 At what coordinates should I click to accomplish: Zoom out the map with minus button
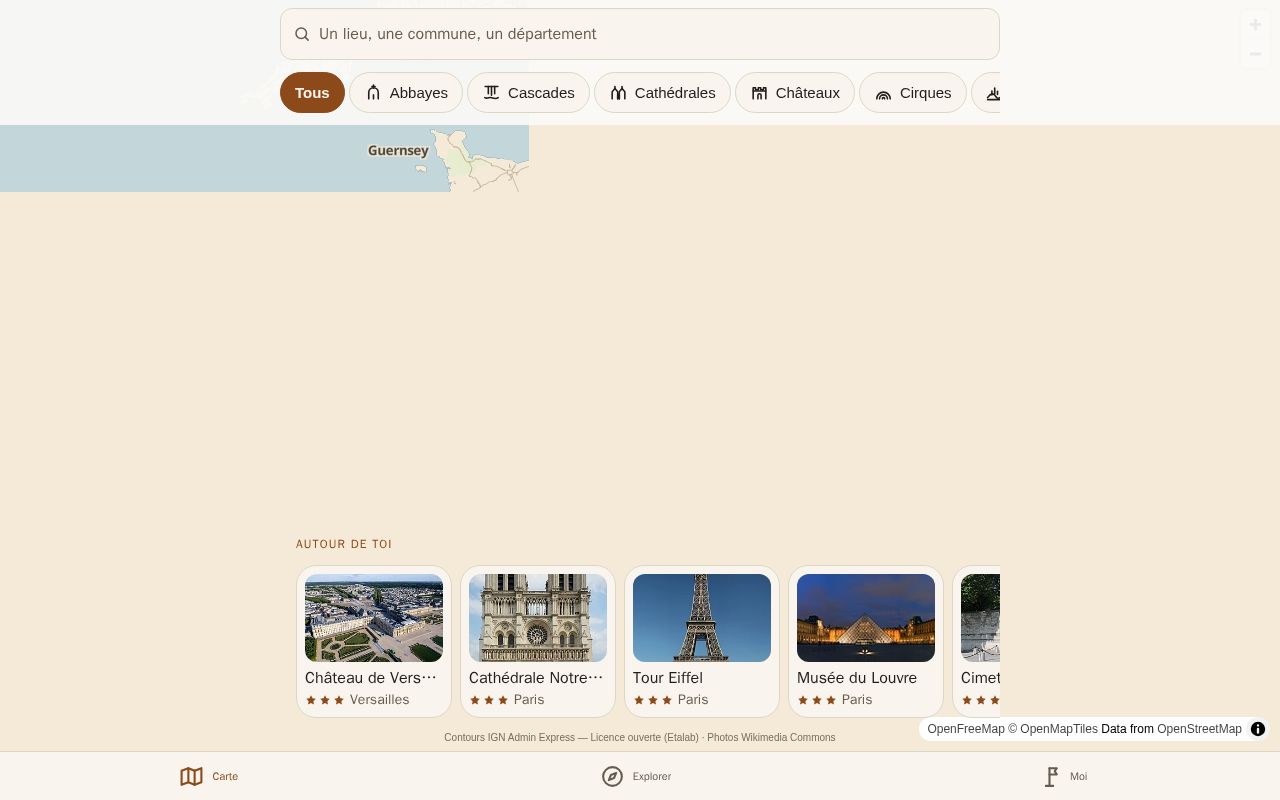coord(1255,54)
